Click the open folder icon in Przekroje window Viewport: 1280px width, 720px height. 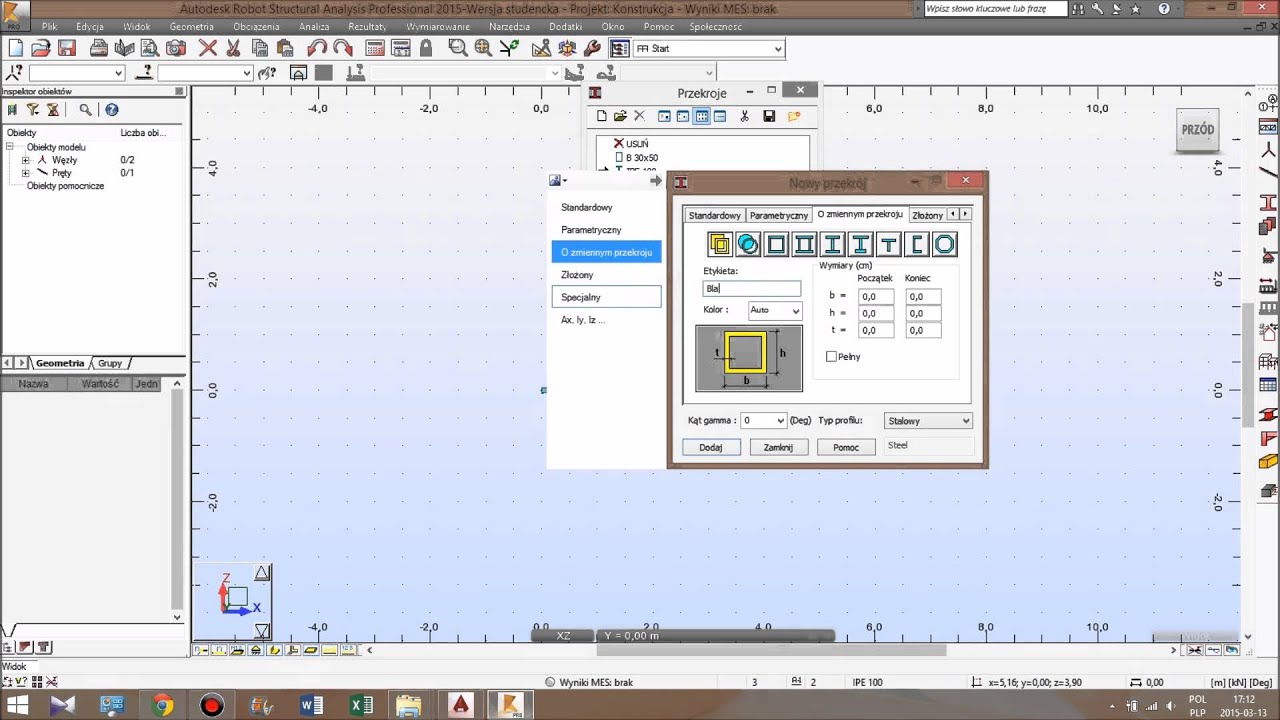(x=620, y=117)
